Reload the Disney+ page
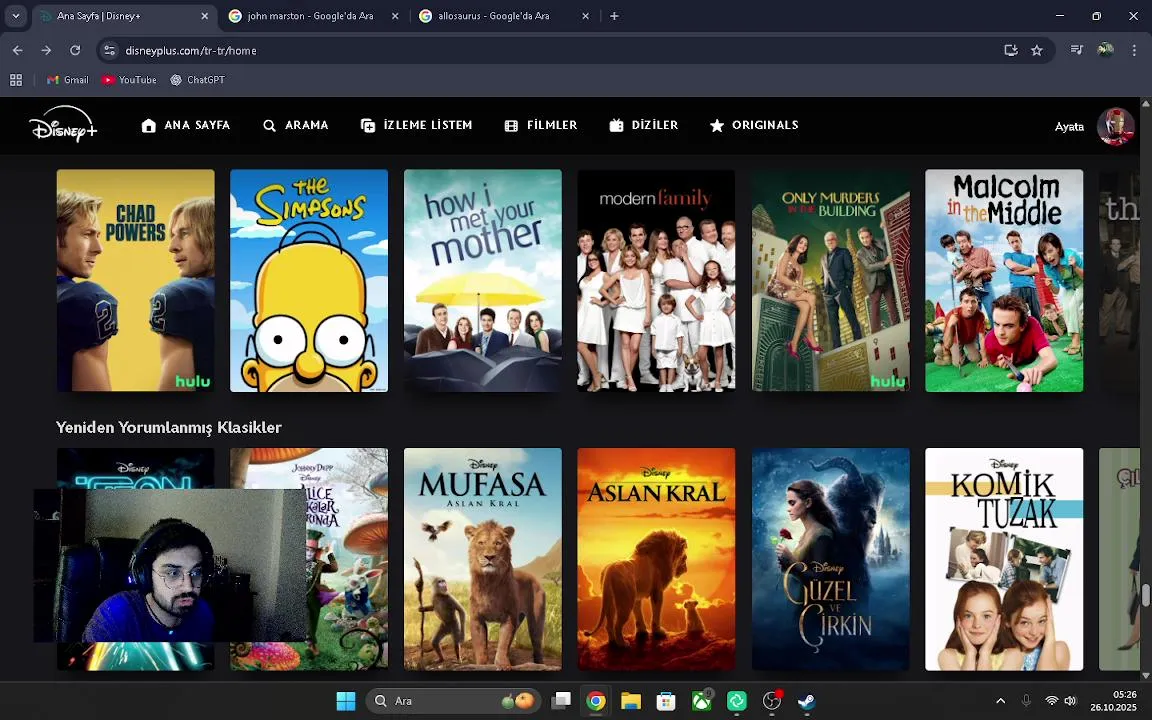 click(75, 51)
